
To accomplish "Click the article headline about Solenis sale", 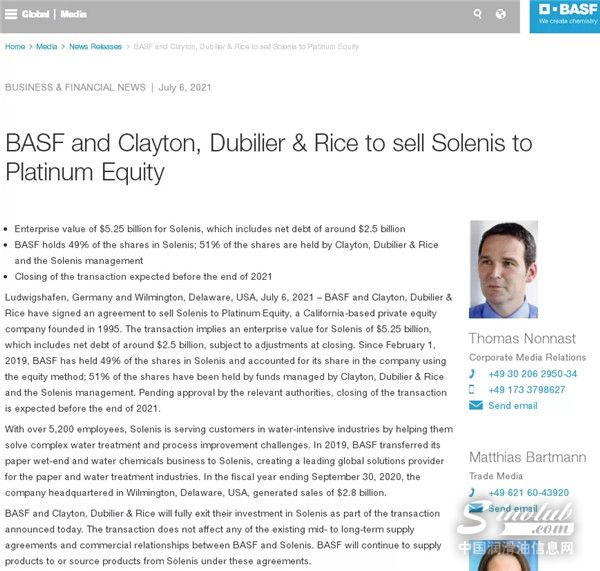I will [269, 157].
